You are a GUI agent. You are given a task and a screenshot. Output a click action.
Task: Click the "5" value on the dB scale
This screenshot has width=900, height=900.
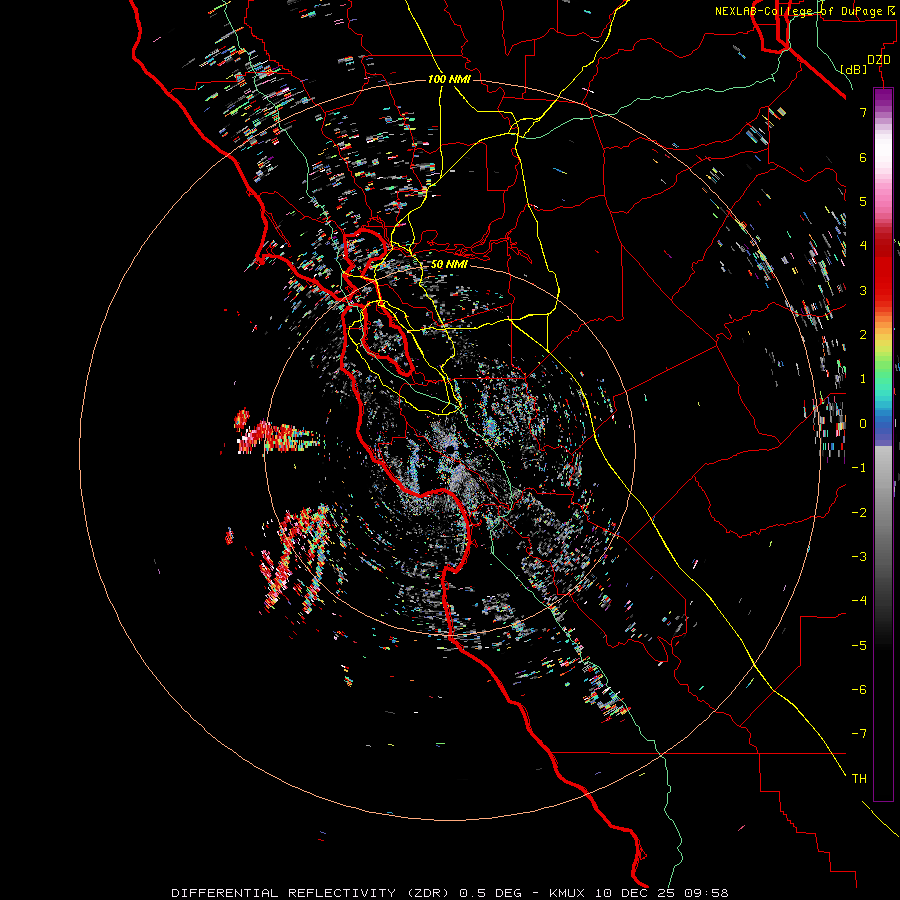pos(863,201)
